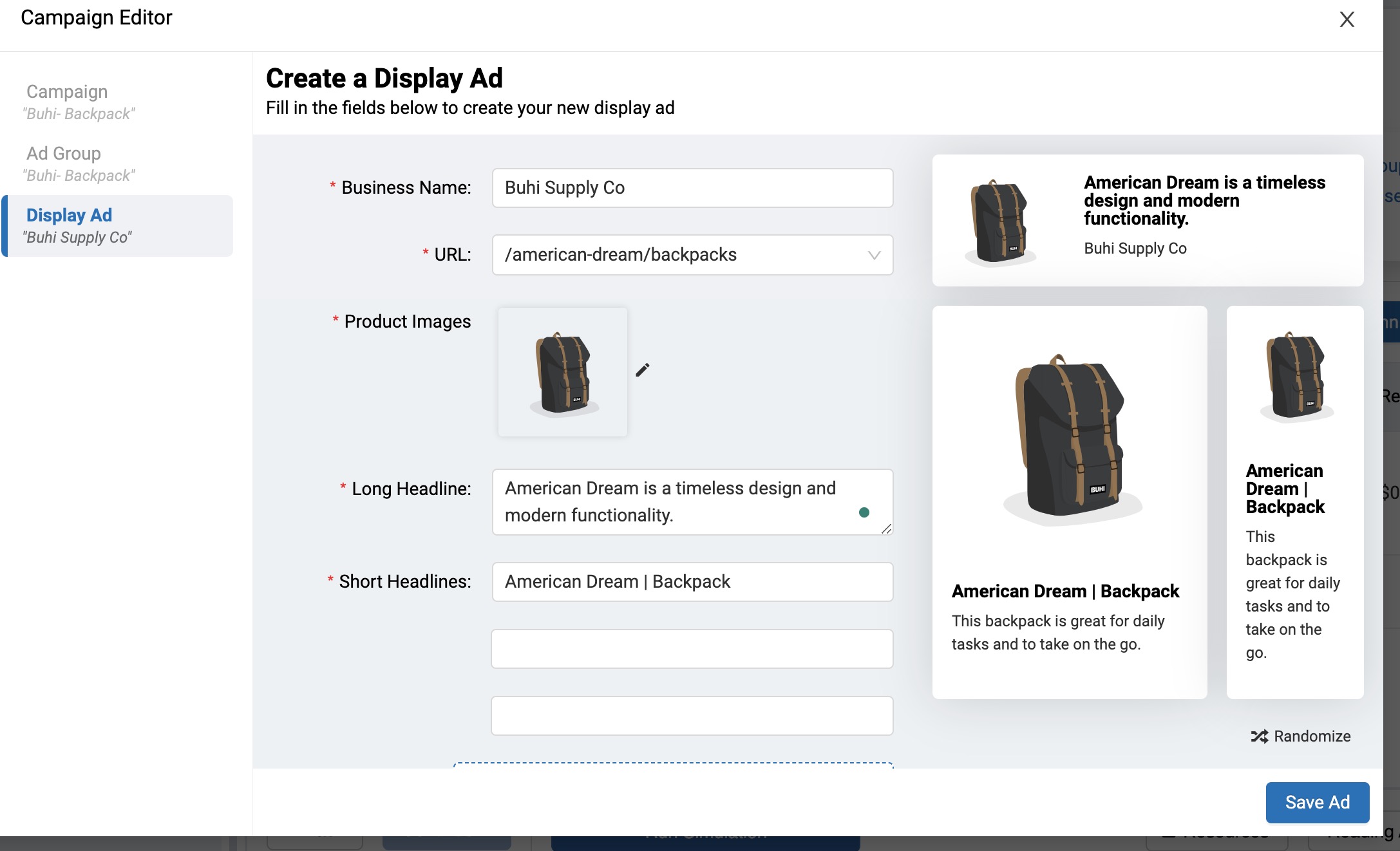Click inside the URL field
Viewport: 1400px width, 851px height.
(x=676, y=255)
